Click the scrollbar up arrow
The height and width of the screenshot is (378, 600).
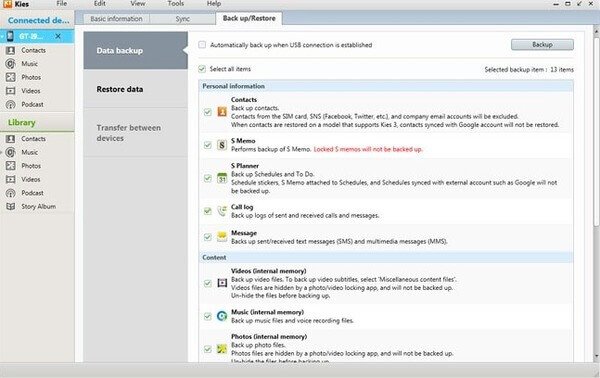click(596, 31)
